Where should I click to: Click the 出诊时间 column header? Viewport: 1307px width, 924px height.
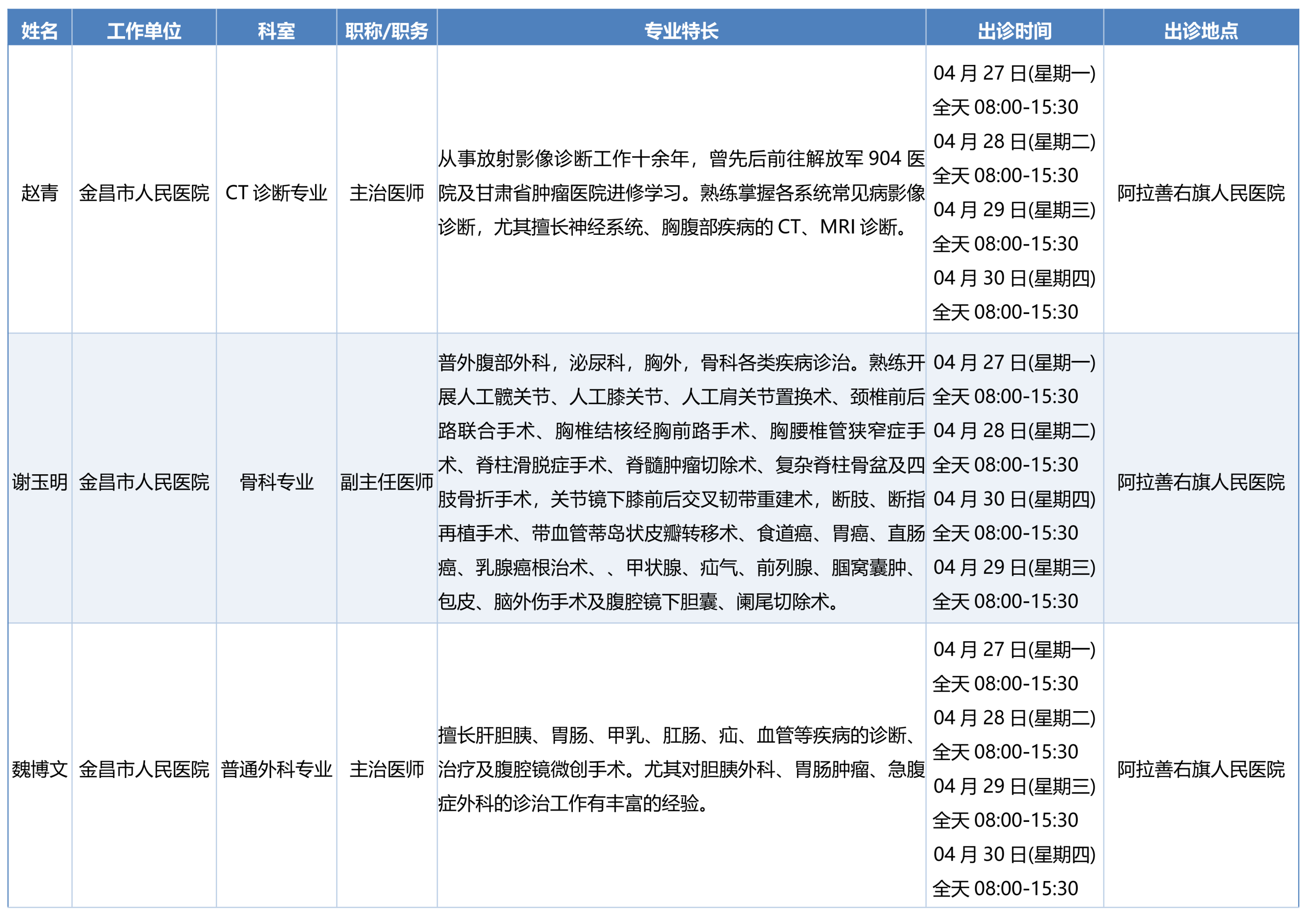coord(1014,30)
